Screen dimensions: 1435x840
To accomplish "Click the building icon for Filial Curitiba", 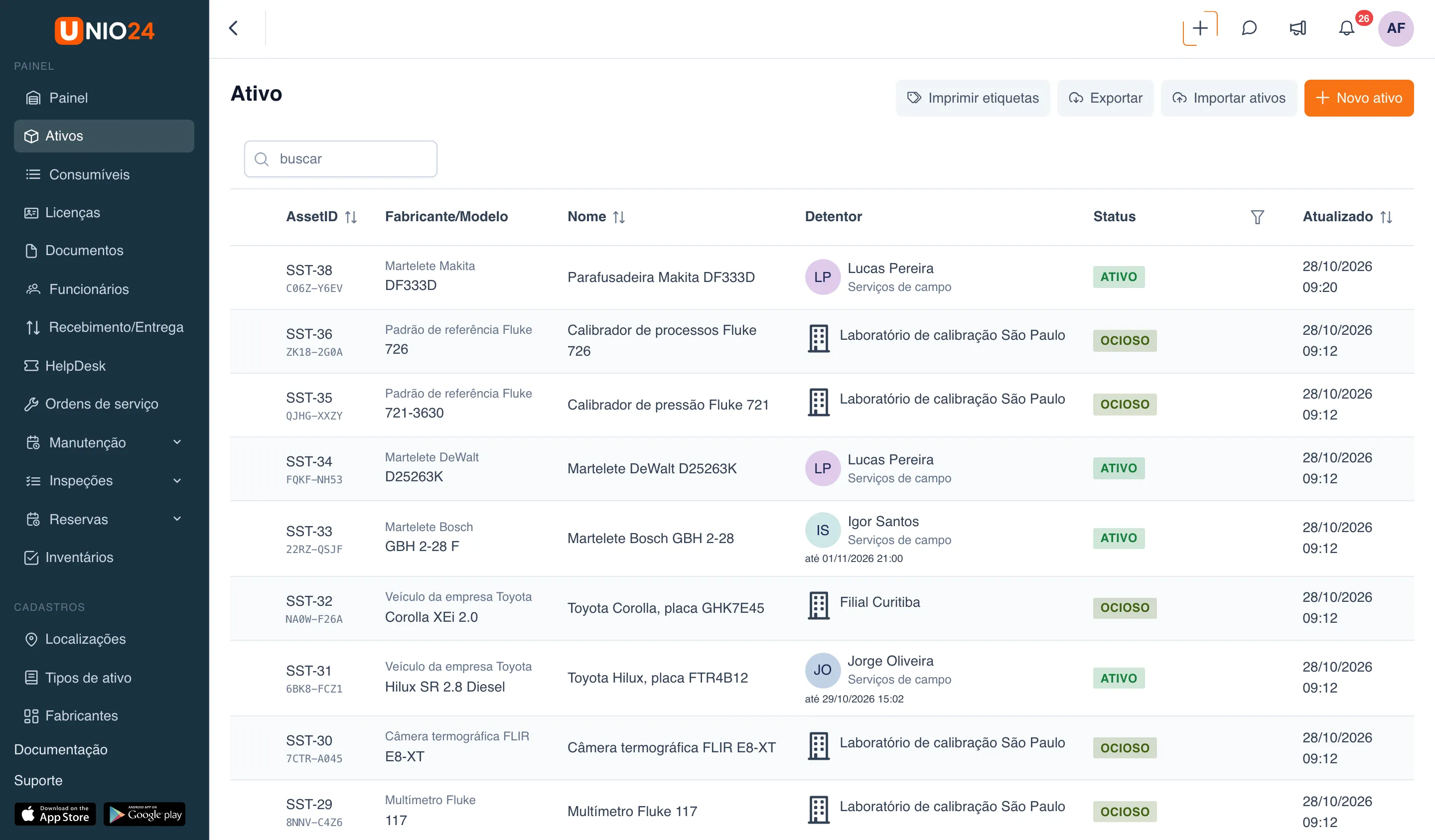I will click(x=818, y=605).
